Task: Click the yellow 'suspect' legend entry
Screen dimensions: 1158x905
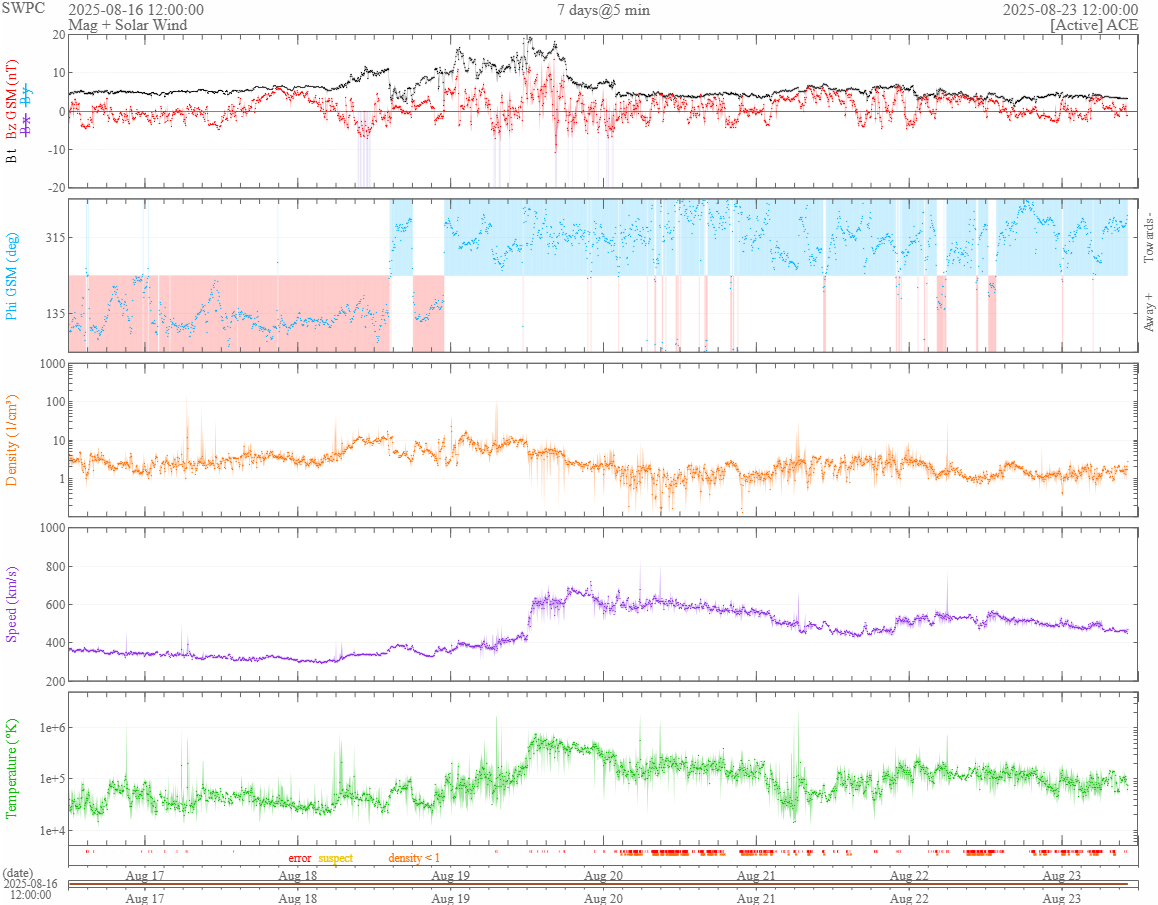Action: 336,858
